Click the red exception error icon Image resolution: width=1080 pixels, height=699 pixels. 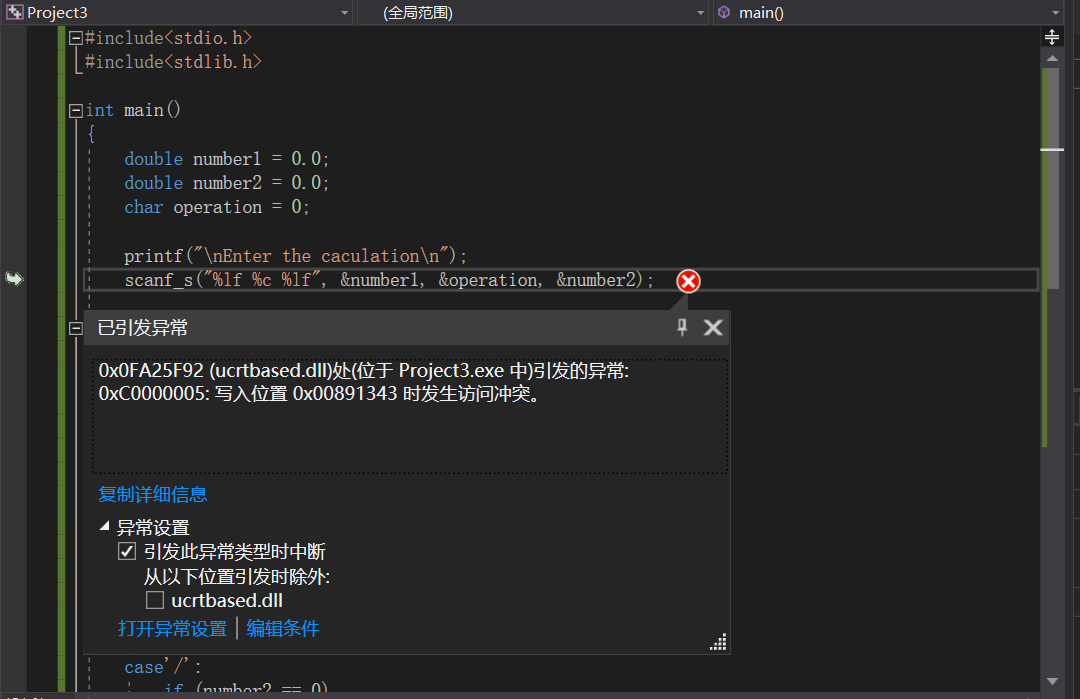coord(688,281)
